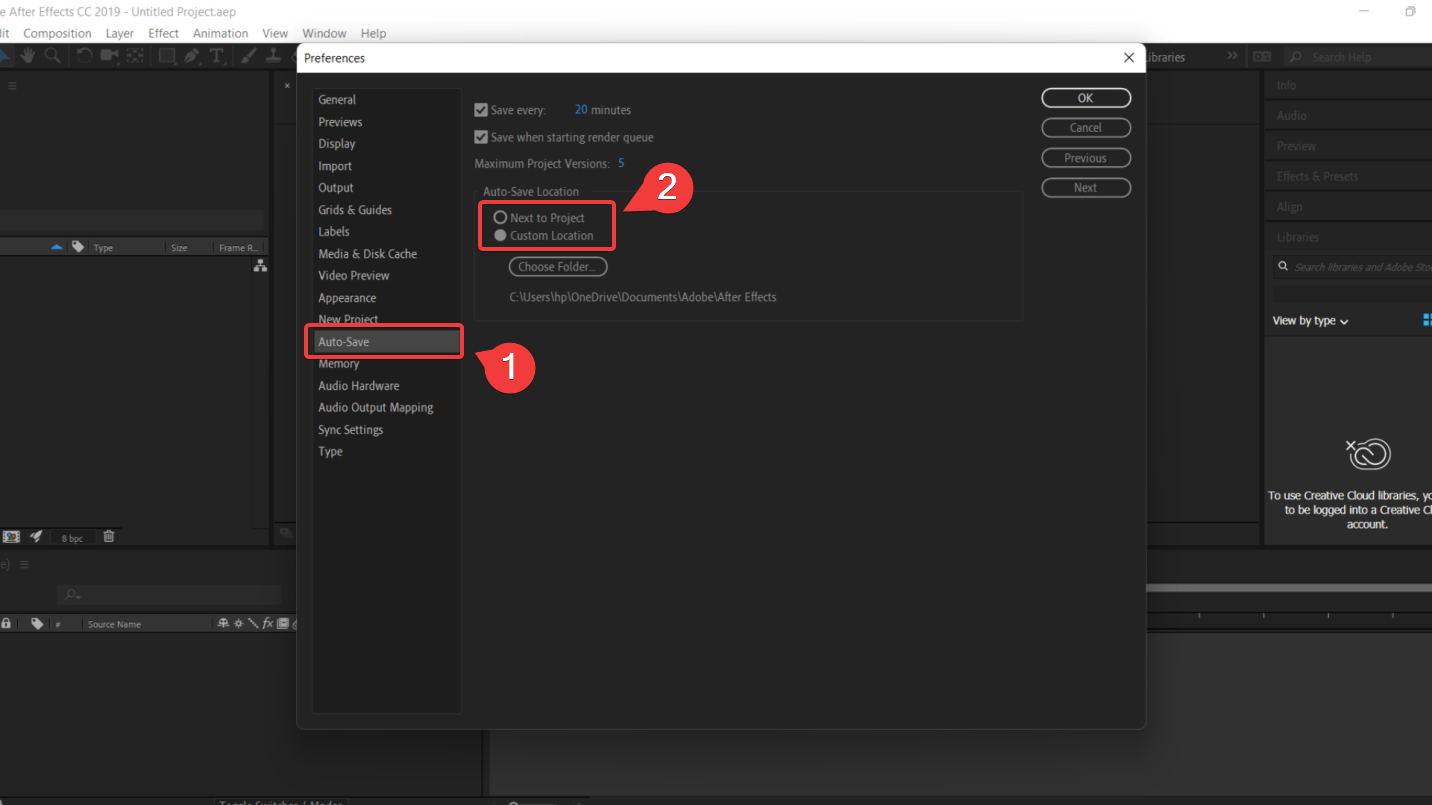This screenshot has height=805, width=1432.
Task: Select General in preferences list
Action: [337, 100]
